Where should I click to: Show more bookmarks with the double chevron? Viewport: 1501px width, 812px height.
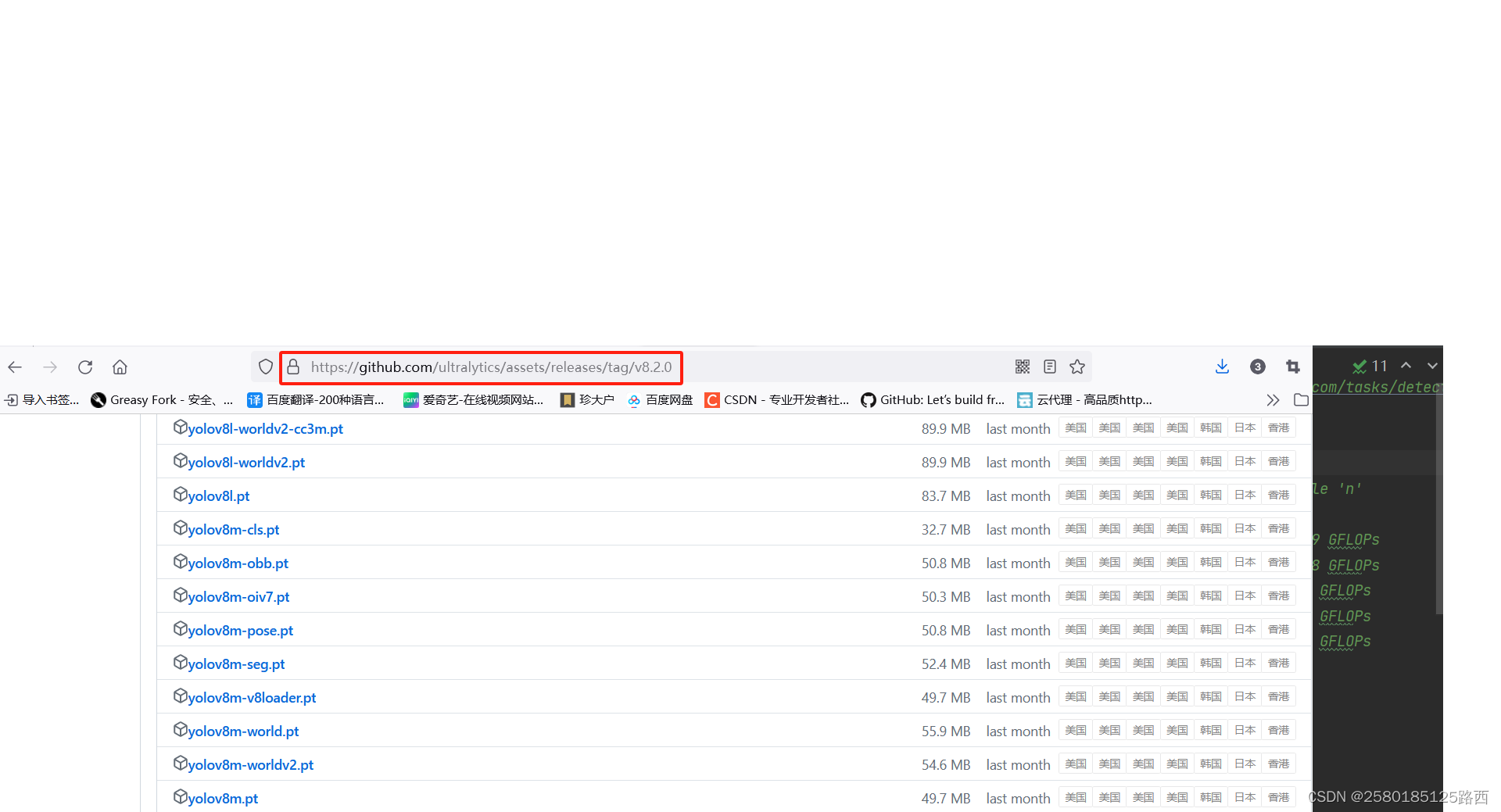click(x=1273, y=400)
